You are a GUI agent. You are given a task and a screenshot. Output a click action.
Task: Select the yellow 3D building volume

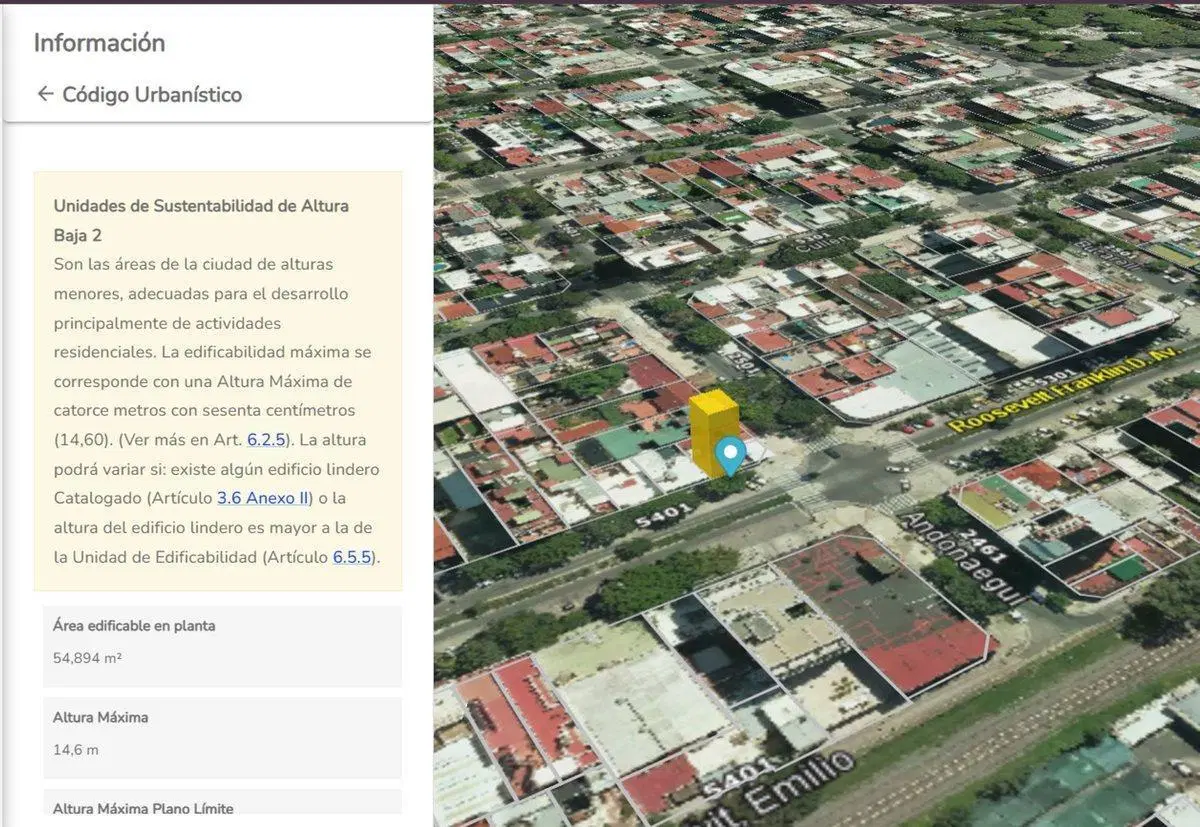[712, 430]
